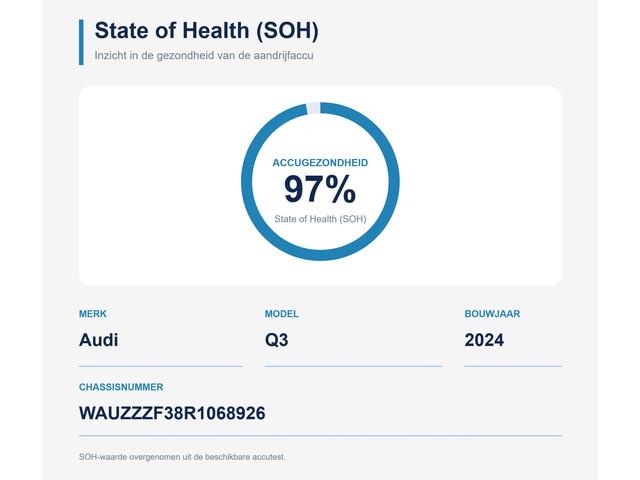This screenshot has width=640, height=480.
Task: Click the blue accent bar beside heading
Action: (81, 42)
